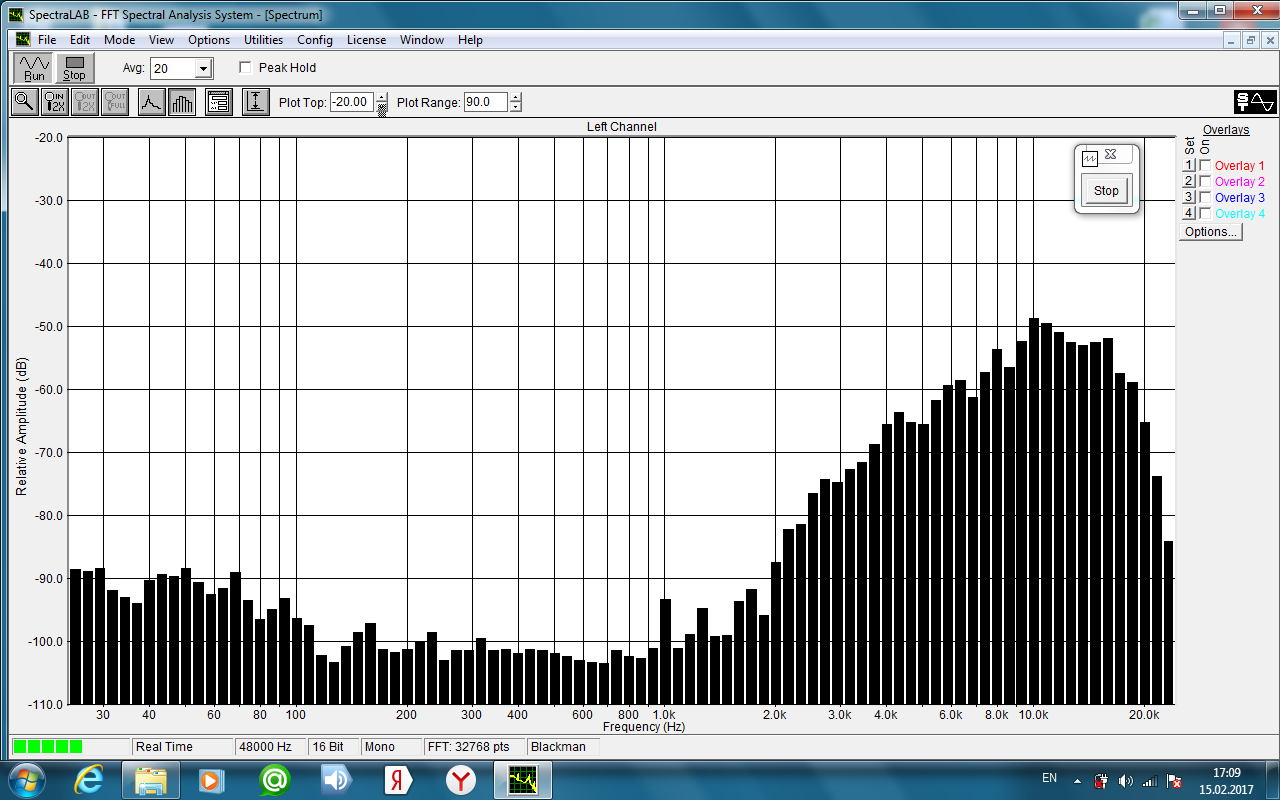1280x800 pixels.
Task: Open the Options menu
Action: (x=209, y=40)
